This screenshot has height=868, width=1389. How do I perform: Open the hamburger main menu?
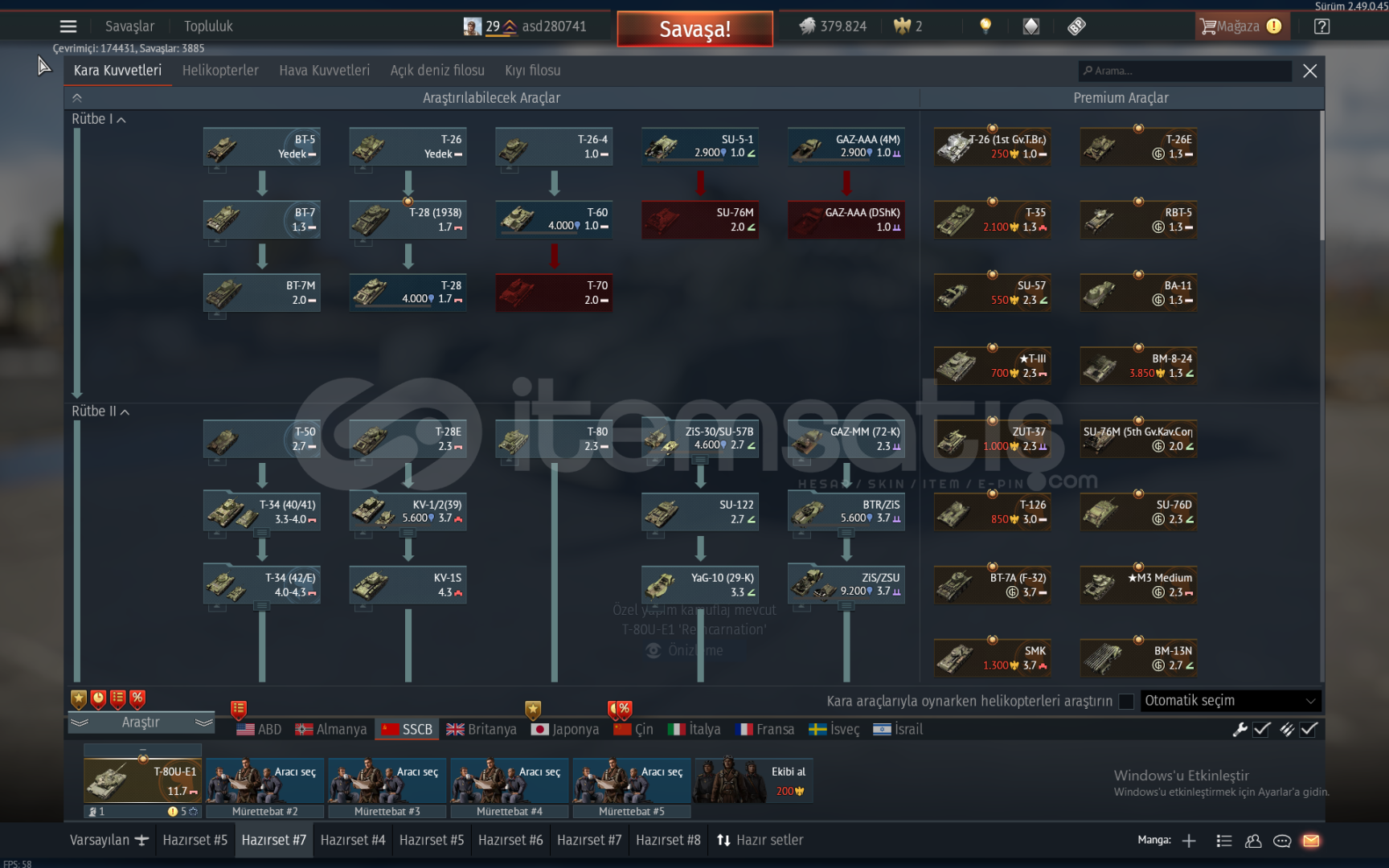[68, 27]
